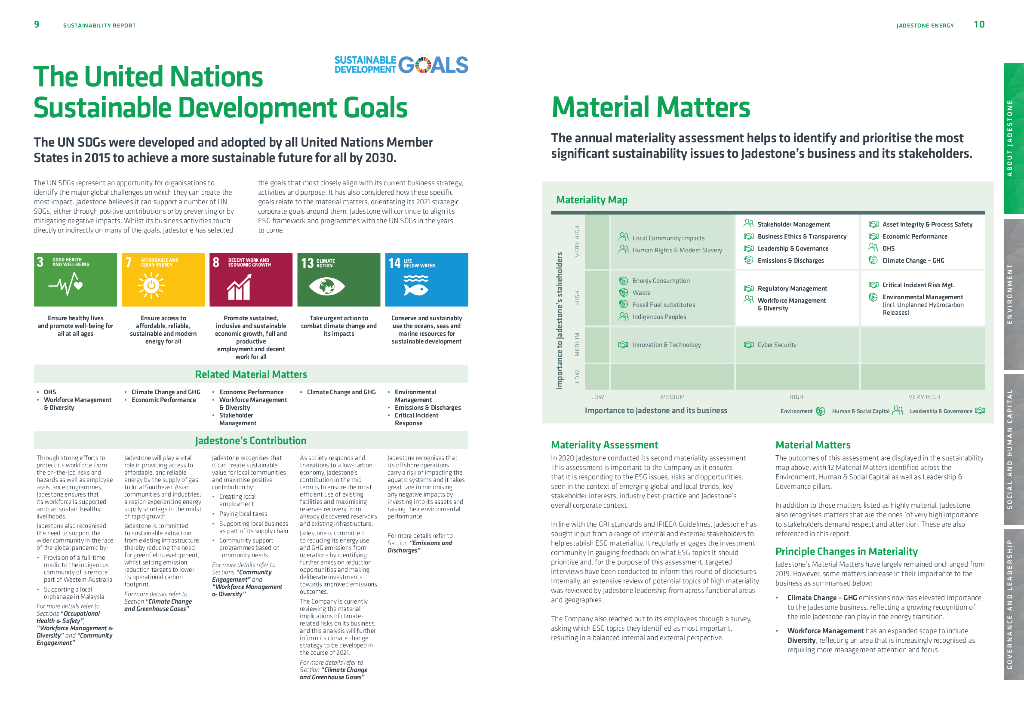
Task: Click the Environment legend icon
Action: pyautogui.click(x=820, y=411)
